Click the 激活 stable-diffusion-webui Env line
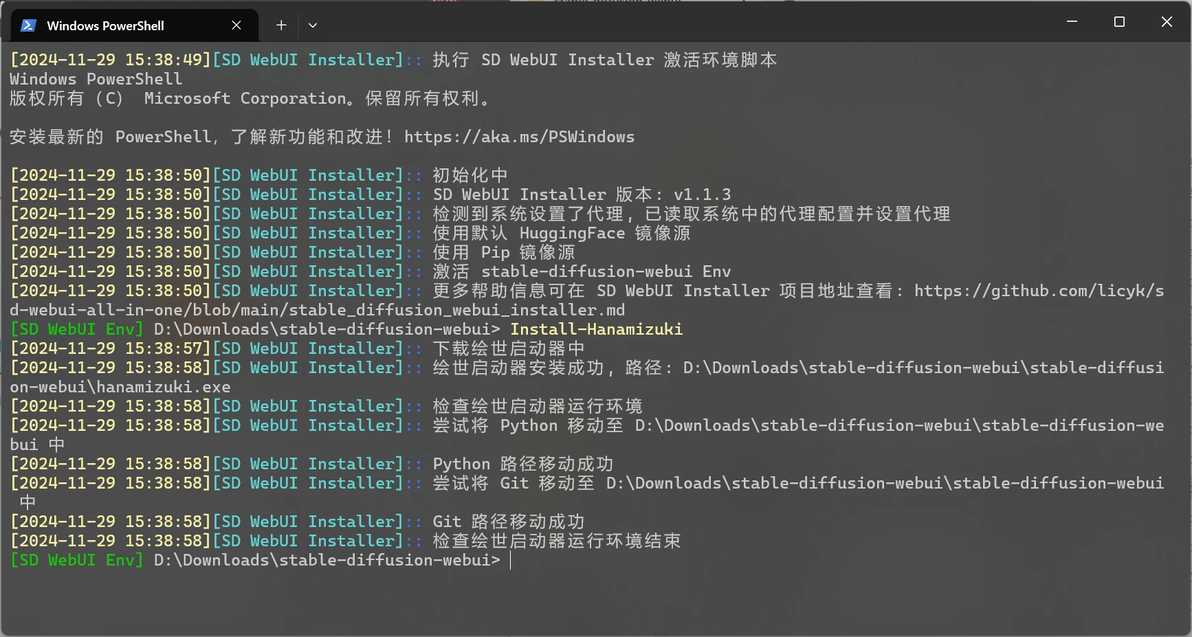The image size is (1192, 637). 581,272
